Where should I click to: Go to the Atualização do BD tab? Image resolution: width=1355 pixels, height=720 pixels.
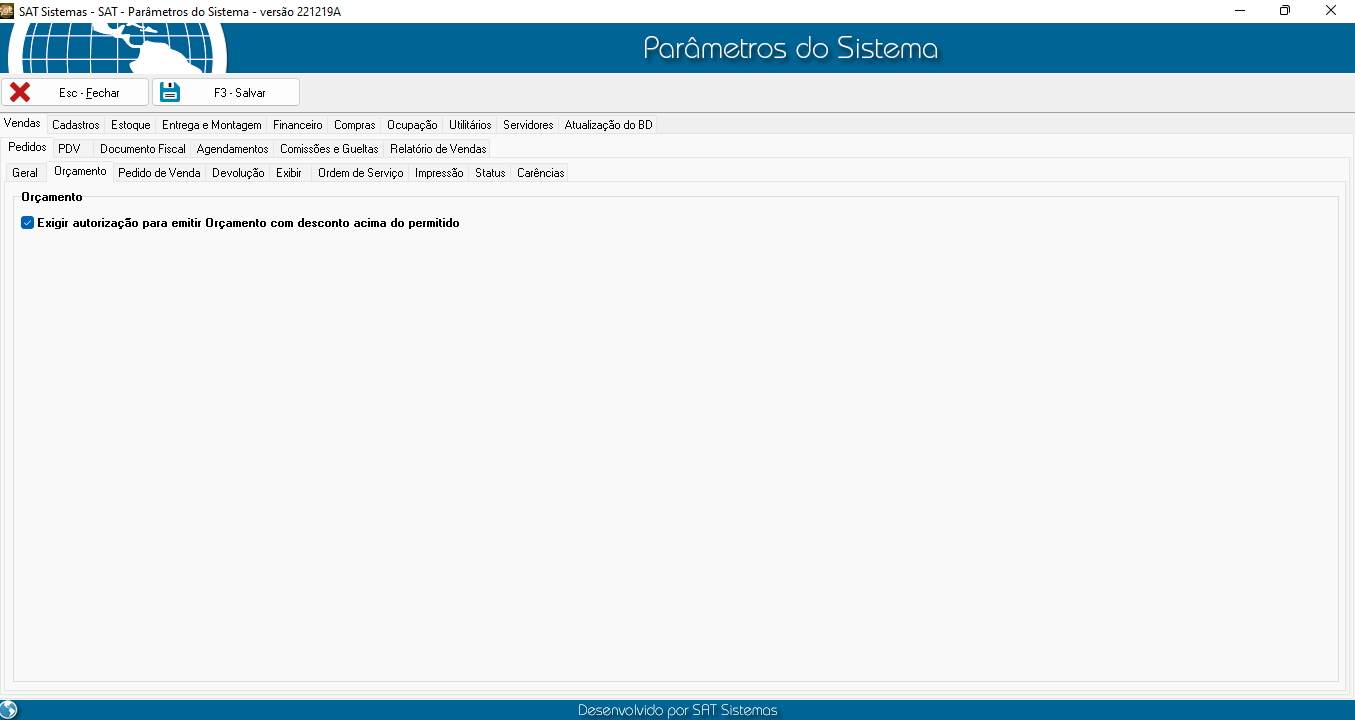(x=608, y=125)
